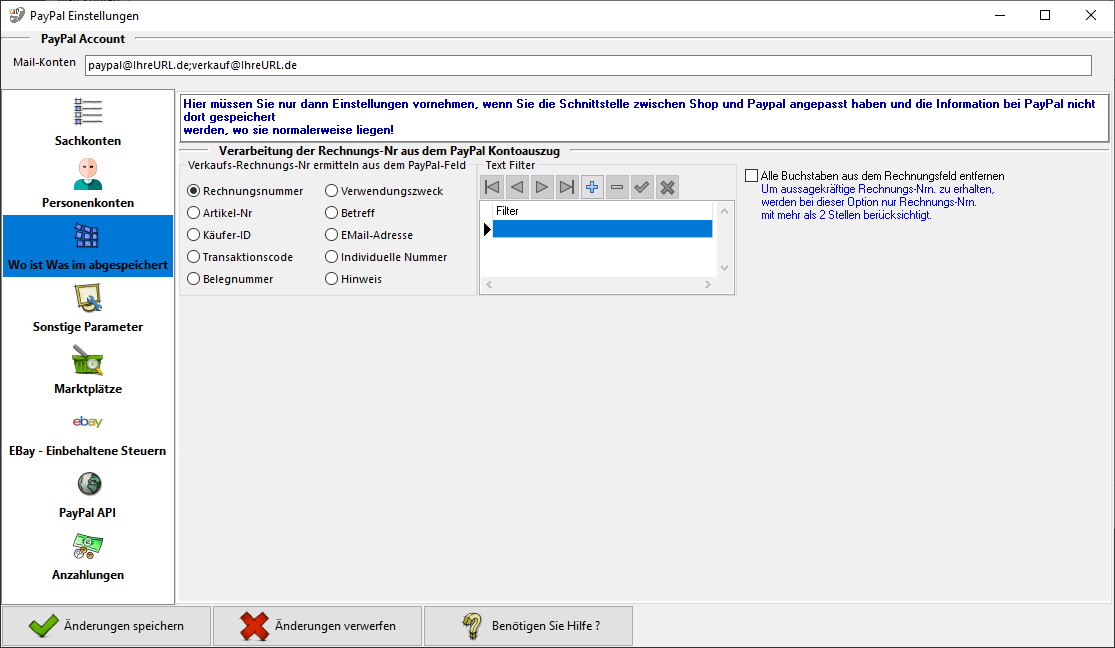Click Änderungen speichern button

(107, 626)
